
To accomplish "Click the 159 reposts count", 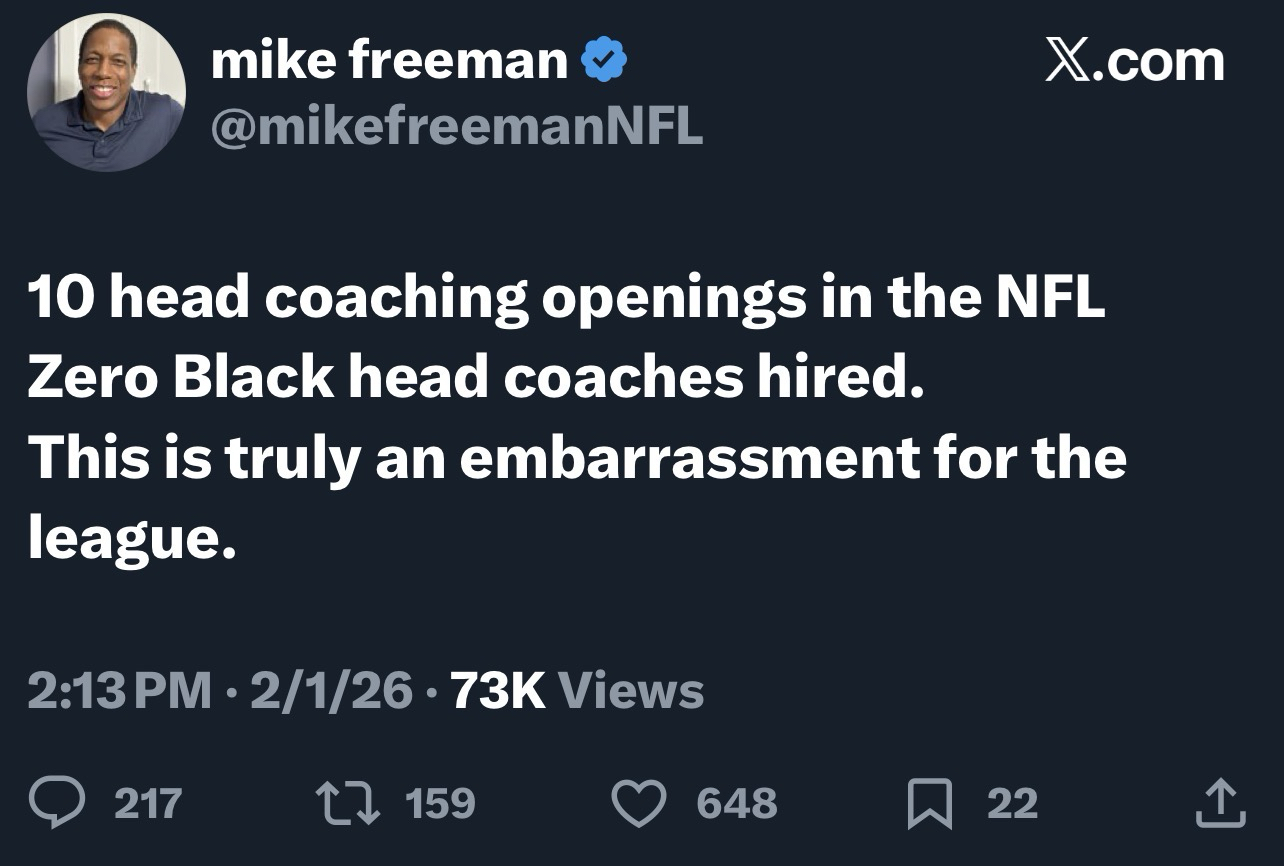I will pos(438,803).
